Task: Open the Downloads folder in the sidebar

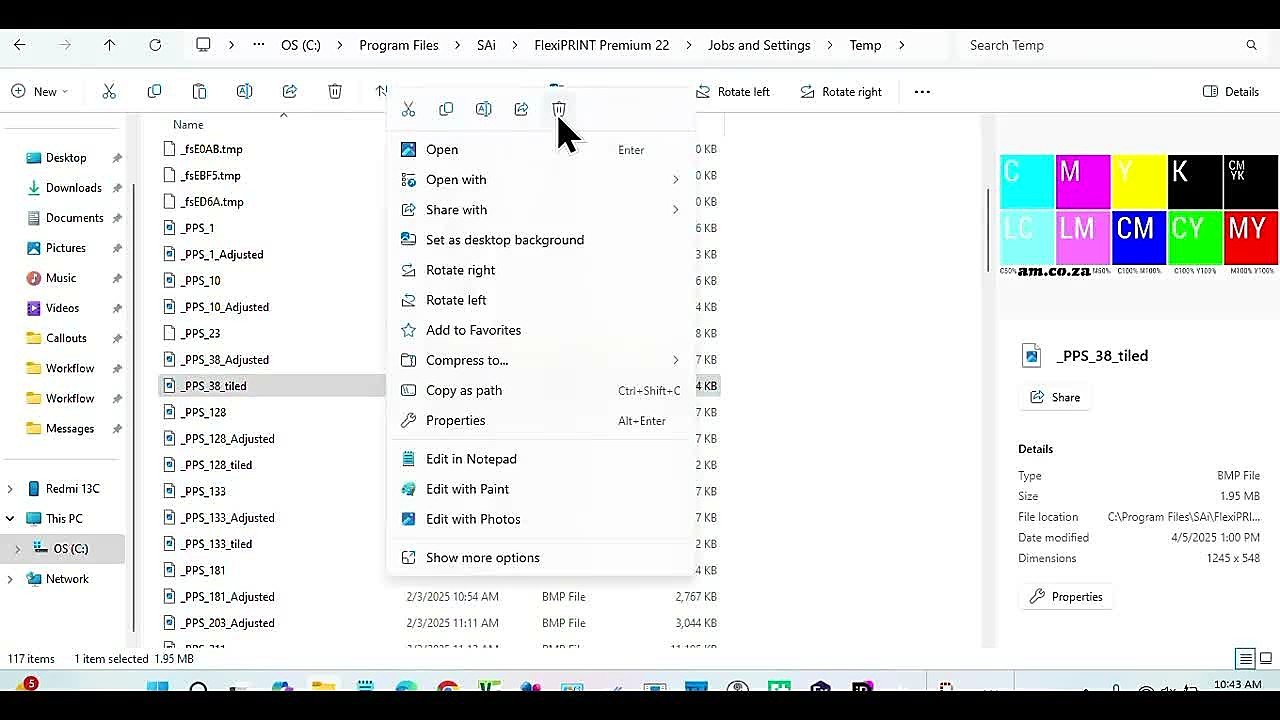Action: click(x=73, y=188)
